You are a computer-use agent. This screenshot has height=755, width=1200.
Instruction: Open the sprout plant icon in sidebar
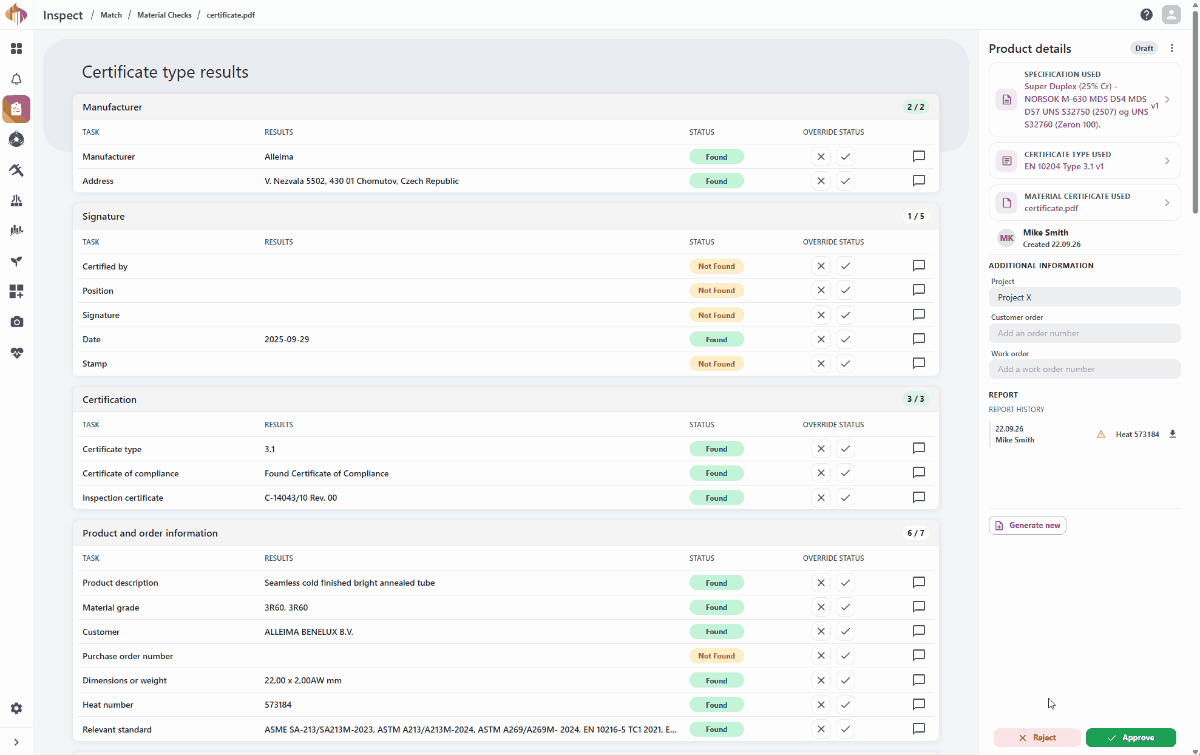tap(16, 261)
